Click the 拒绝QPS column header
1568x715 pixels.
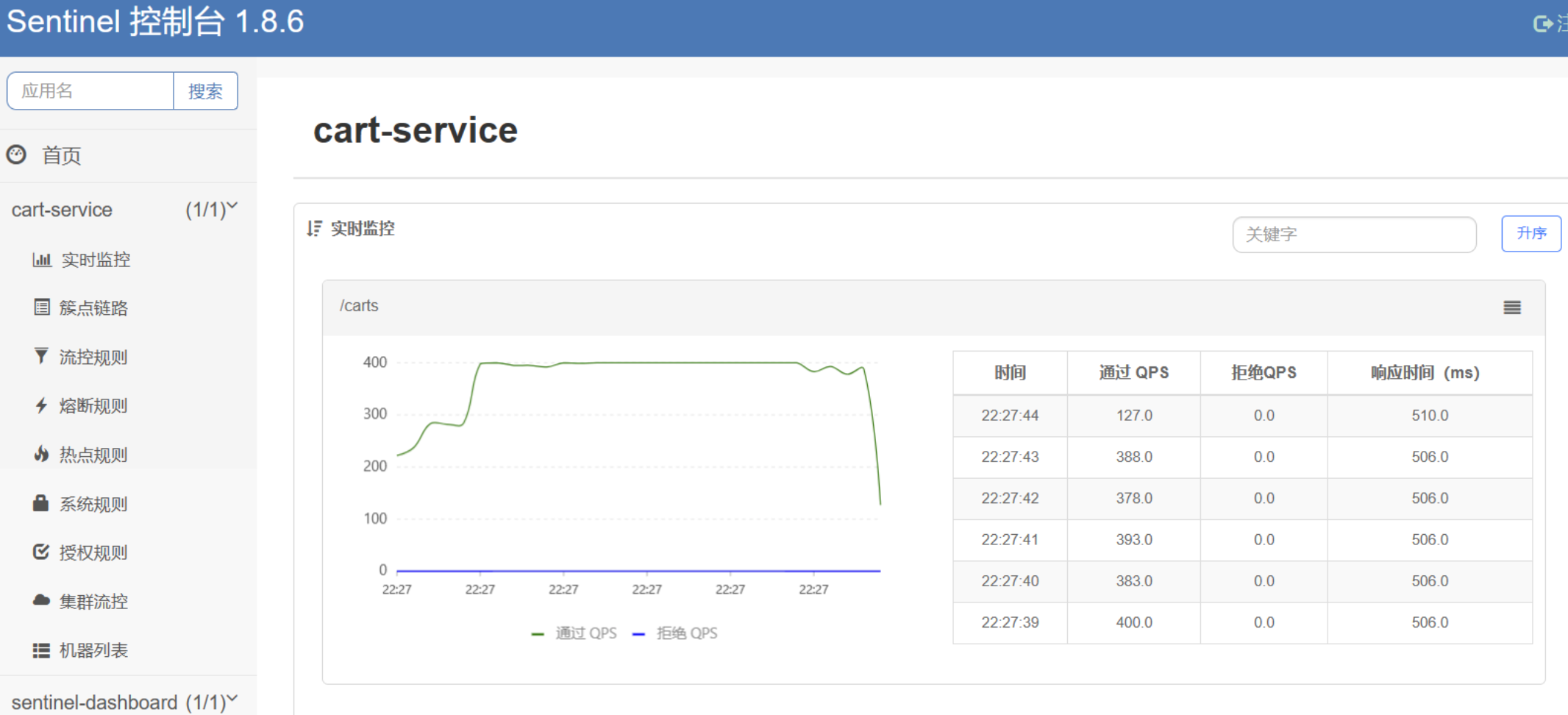(x=1264, y=373)
